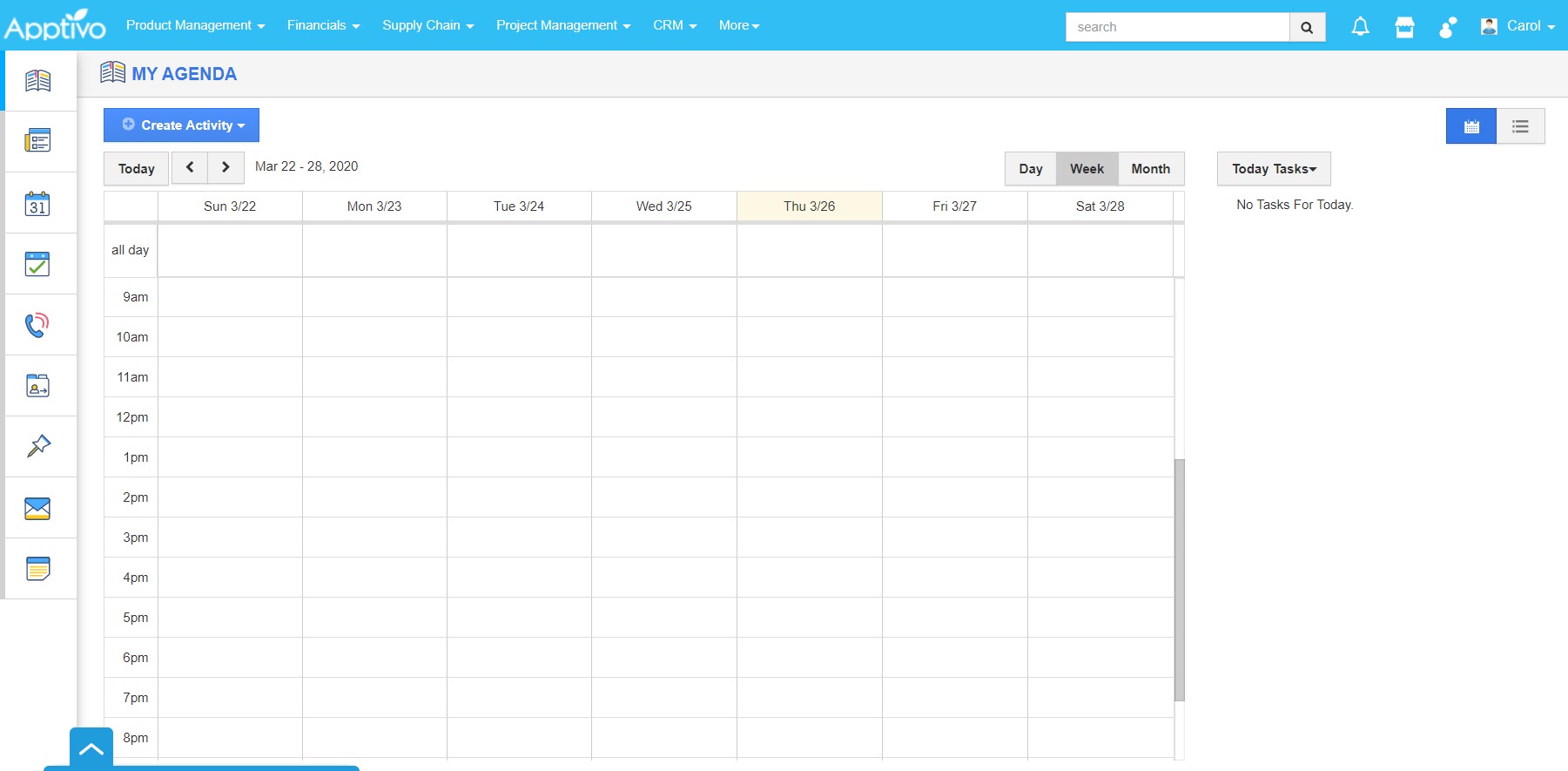The width and height of the screenshot is (1568, 771).
Task: Click the Today button
Action: pyautogui.click(x=137, y=169)
